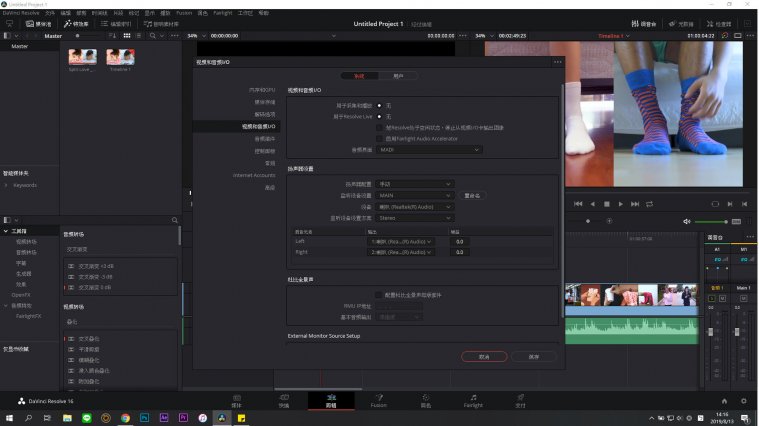Toggle Mute on audio track 1 mixer
Viewport: 759px width, 426px height.
[x=722, y=299]
